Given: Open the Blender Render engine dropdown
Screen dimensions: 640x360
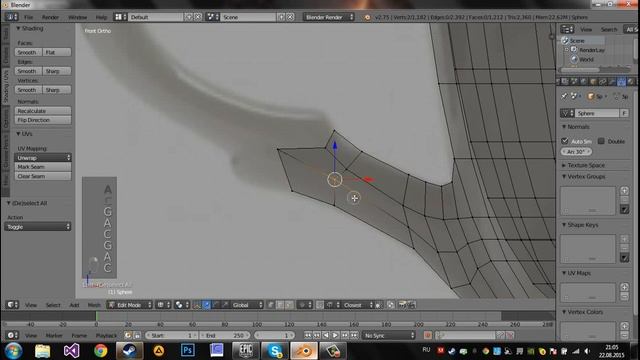Looking at the screenshot, I should [329, 17].
